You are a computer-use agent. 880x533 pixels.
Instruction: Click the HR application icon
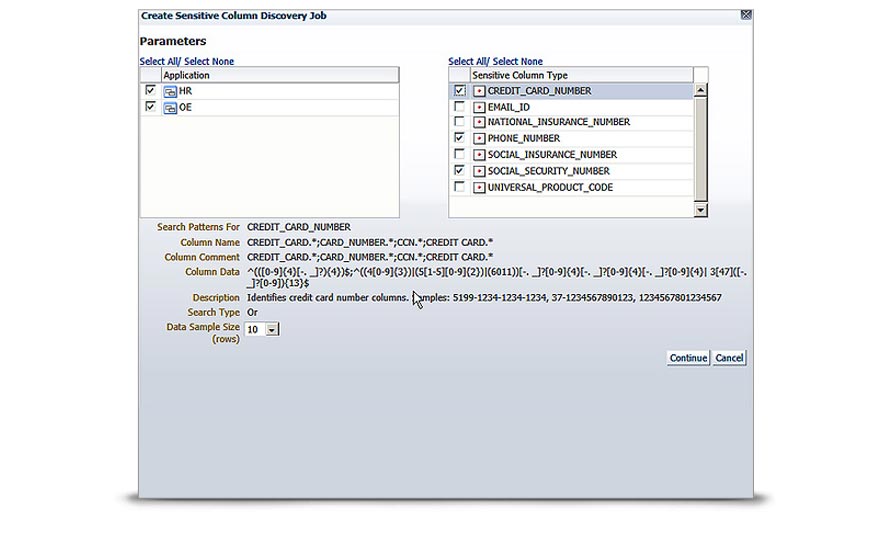170,91
